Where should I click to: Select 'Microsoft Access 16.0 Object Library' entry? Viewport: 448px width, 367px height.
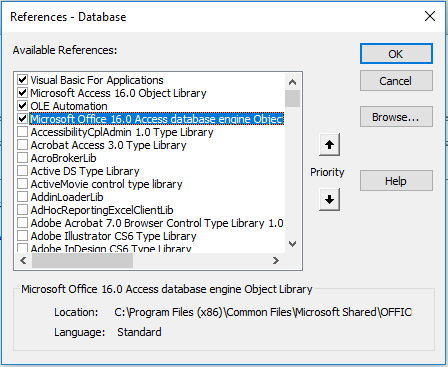point(118,93)
